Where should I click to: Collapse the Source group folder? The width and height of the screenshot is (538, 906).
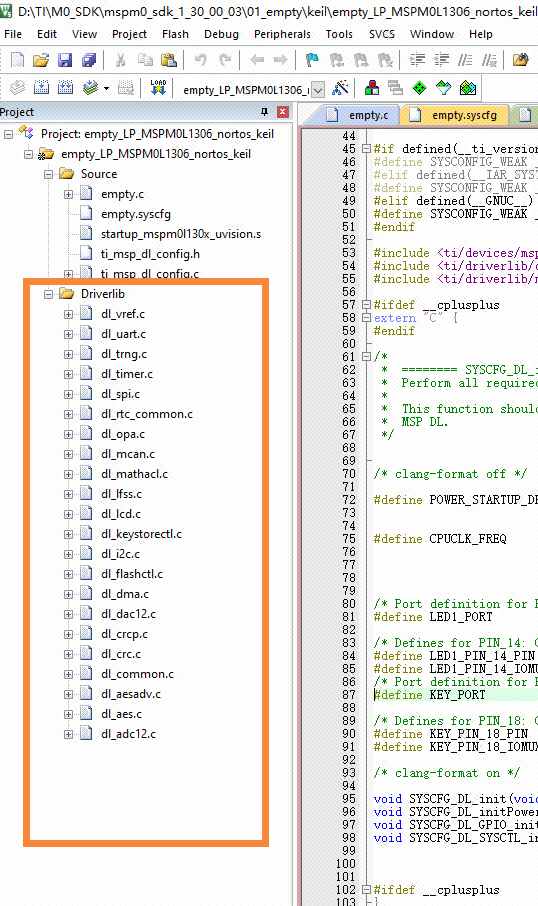(x=49, y=174)
